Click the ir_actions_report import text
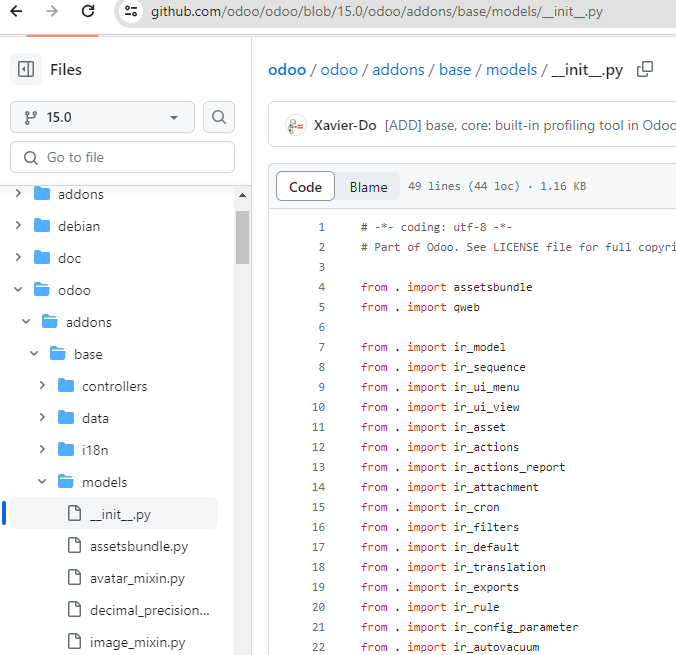The image size is (676, 655). pos(509,467)
